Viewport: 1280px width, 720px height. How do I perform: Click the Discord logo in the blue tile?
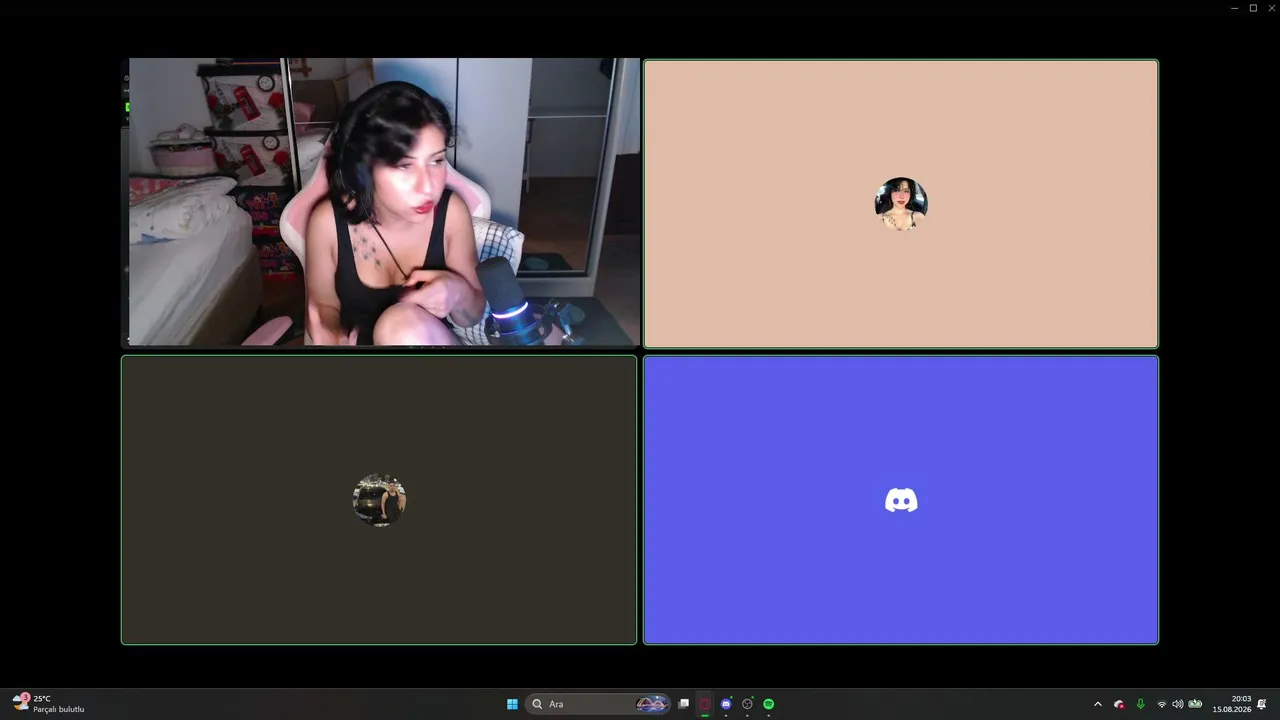point(901,500)
